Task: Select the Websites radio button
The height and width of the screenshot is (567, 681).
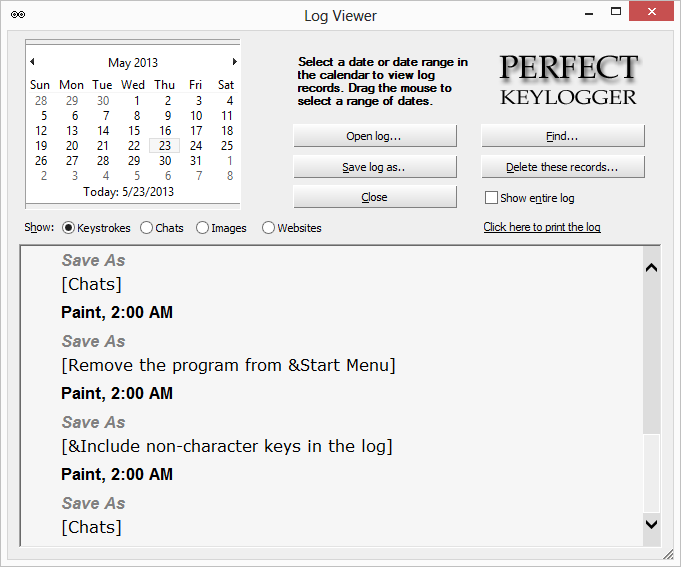Action: tap(268, 228)
